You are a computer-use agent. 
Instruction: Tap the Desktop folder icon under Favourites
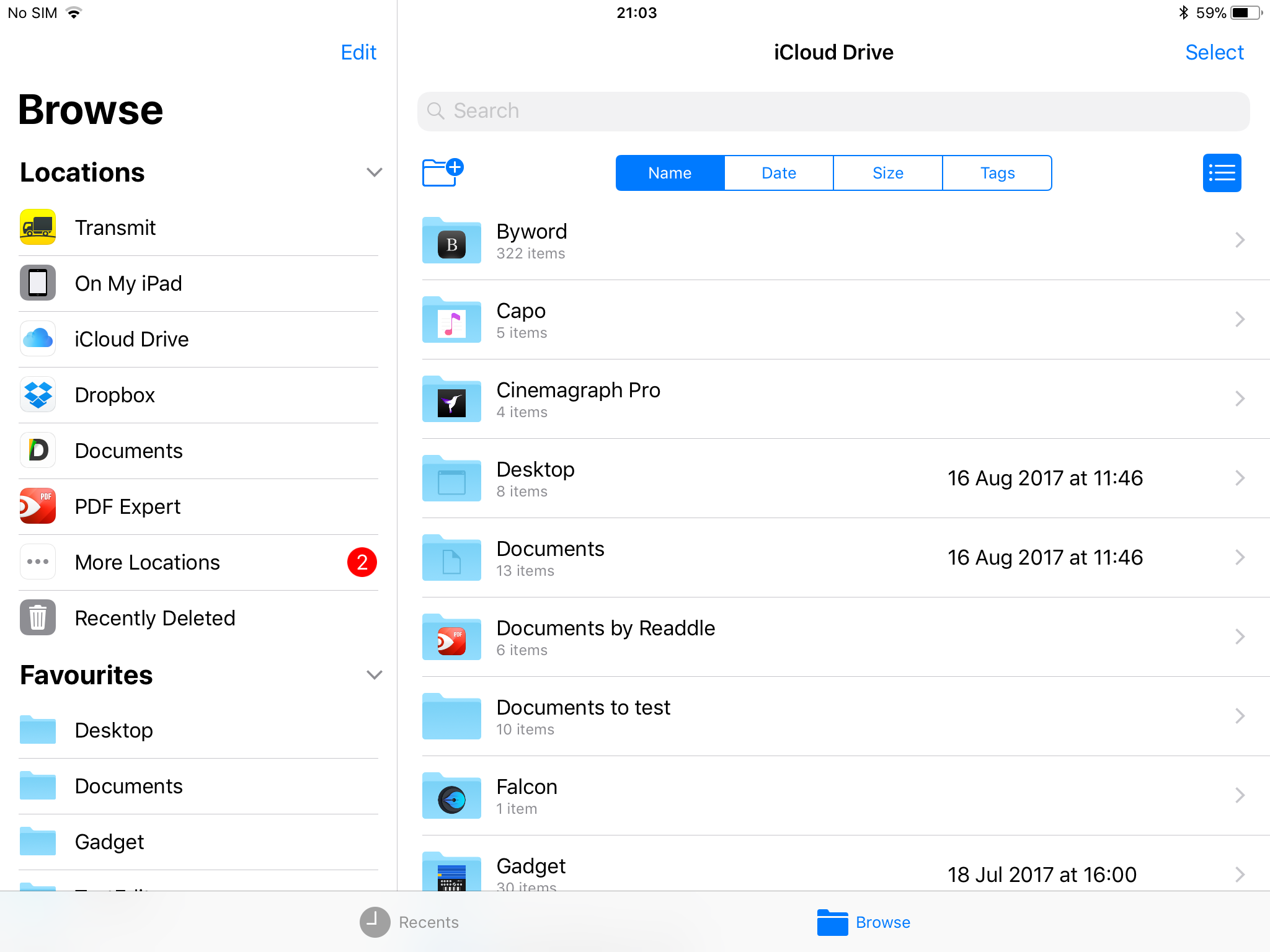pos(38,730)
